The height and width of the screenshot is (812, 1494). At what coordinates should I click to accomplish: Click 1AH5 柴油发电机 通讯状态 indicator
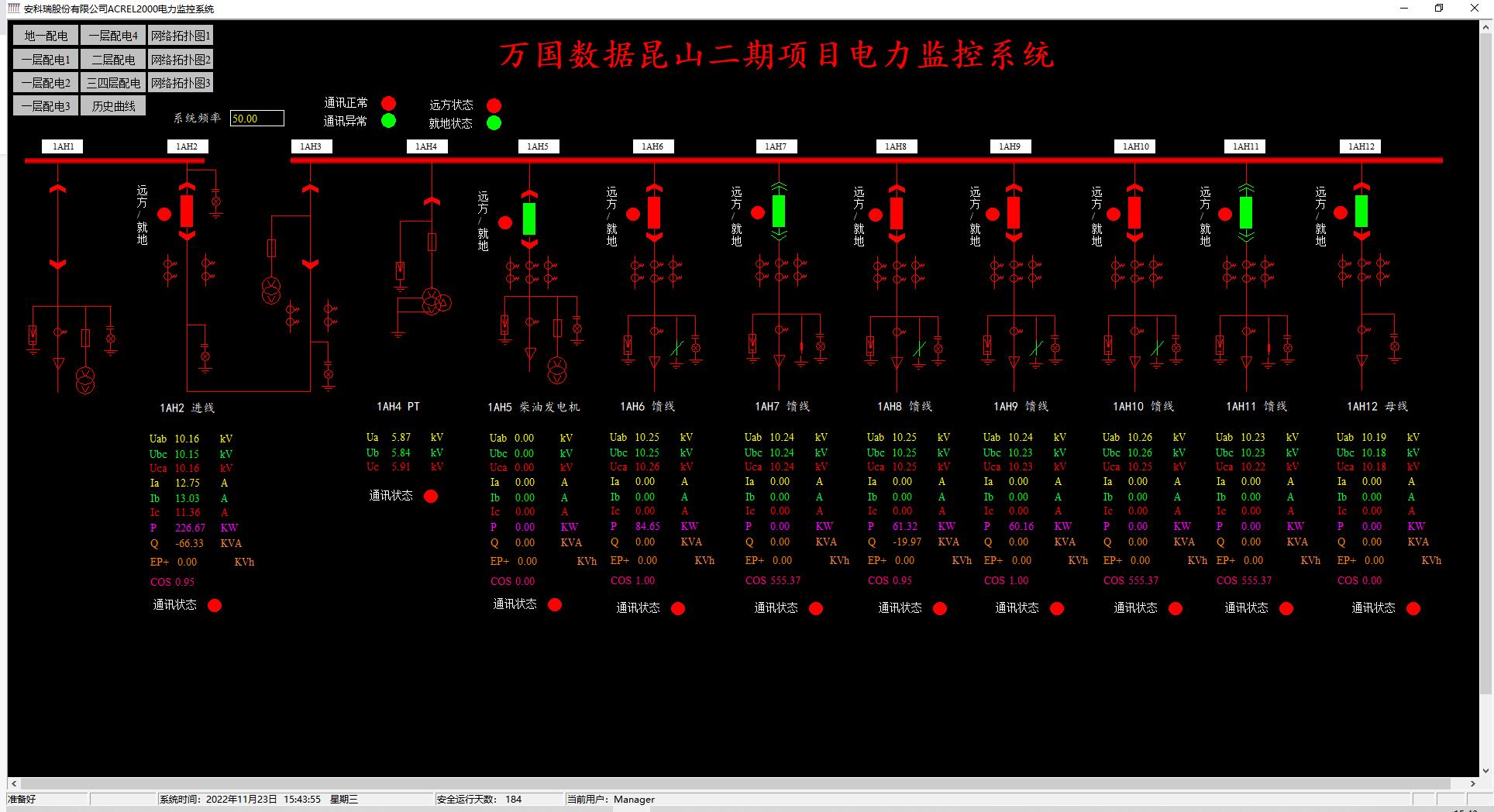555,605
